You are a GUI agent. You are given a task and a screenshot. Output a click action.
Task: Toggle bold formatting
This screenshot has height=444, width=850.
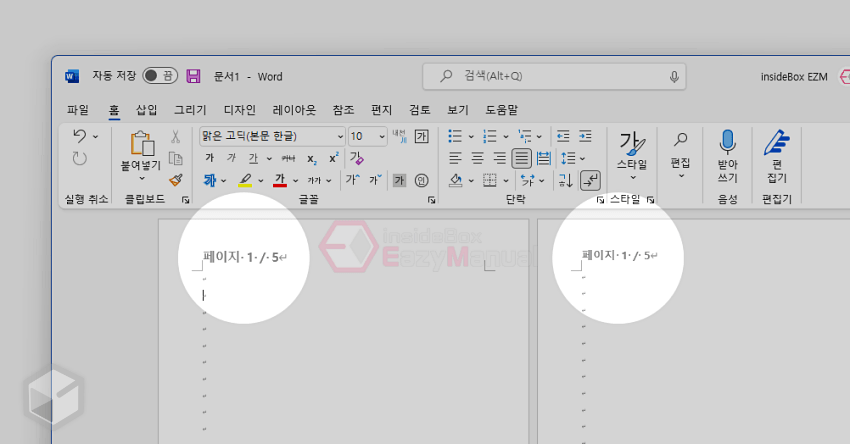(x=210, y=158)
